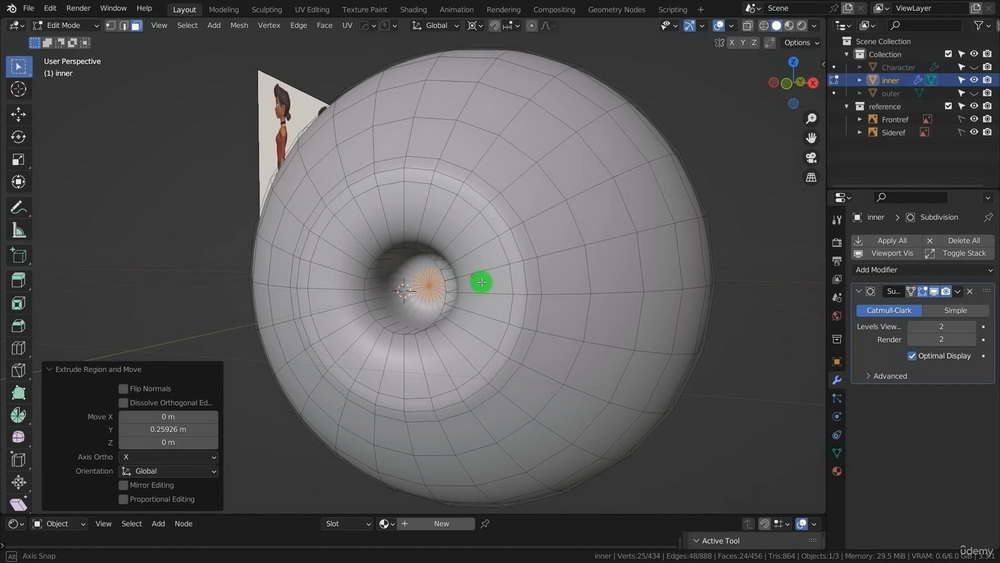Activate the Scale tool
Viewport: 1000px width, 563px height.
pyautogui.click(x=18, y=159)
